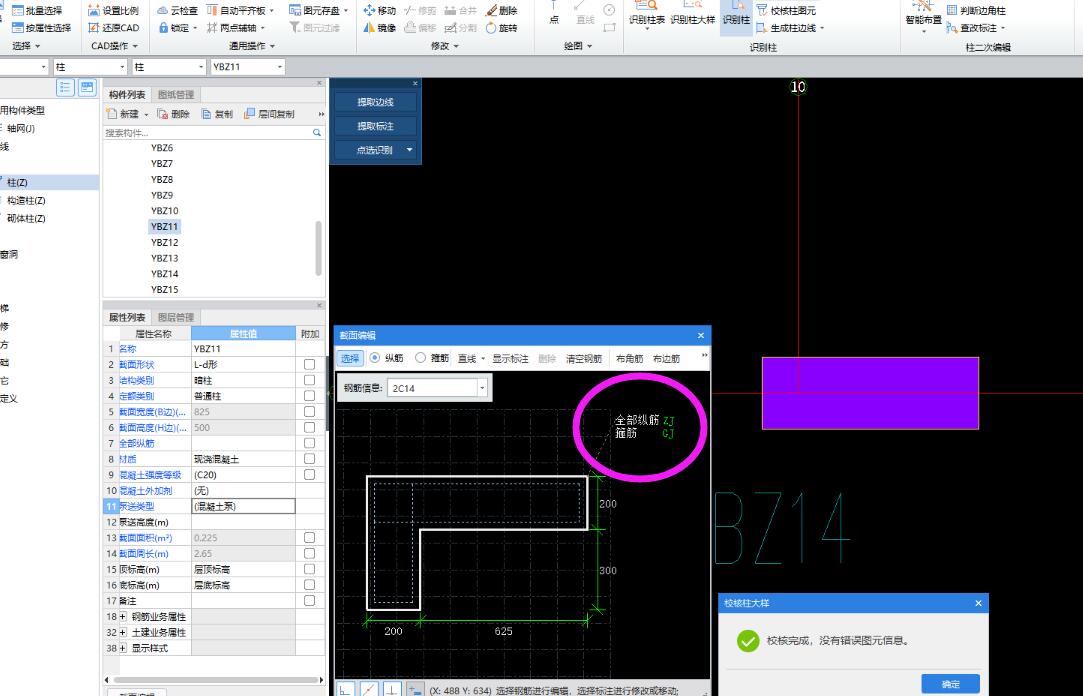Click the orthogonal snap icon in section editor
This screenshot has width=1083, height=696.
point(346,690)
